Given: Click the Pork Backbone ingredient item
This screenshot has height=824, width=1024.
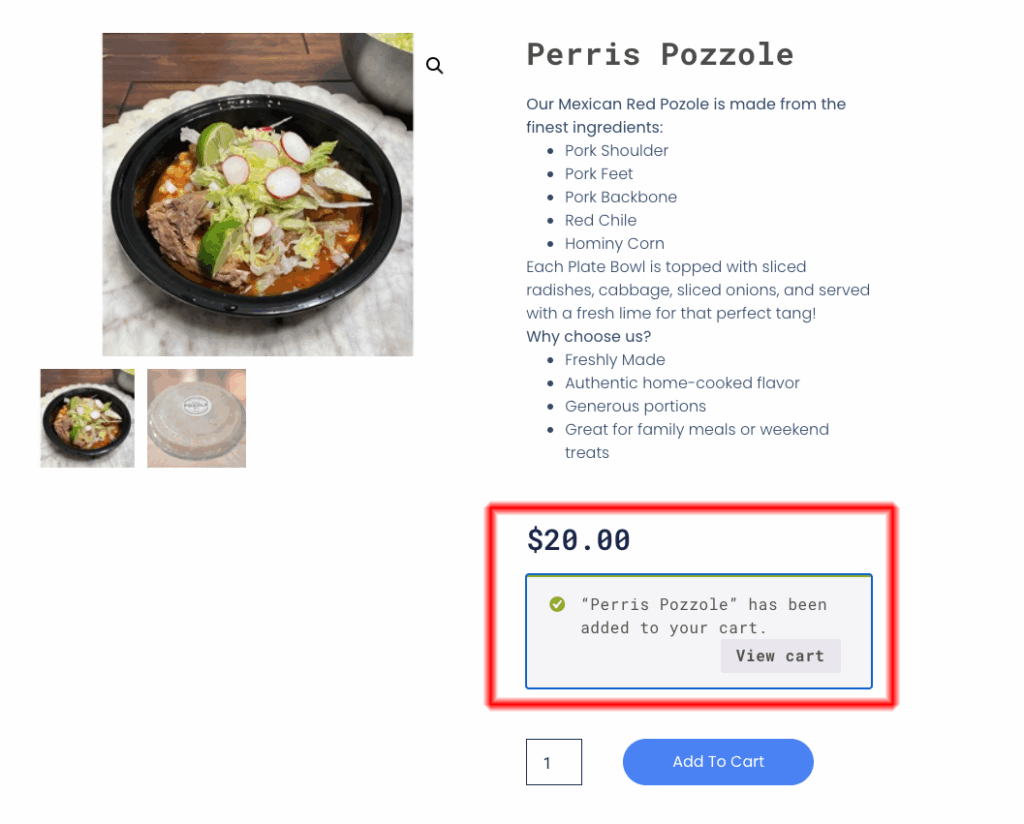Looking at the screenshot, I should (x=620, y=197).
